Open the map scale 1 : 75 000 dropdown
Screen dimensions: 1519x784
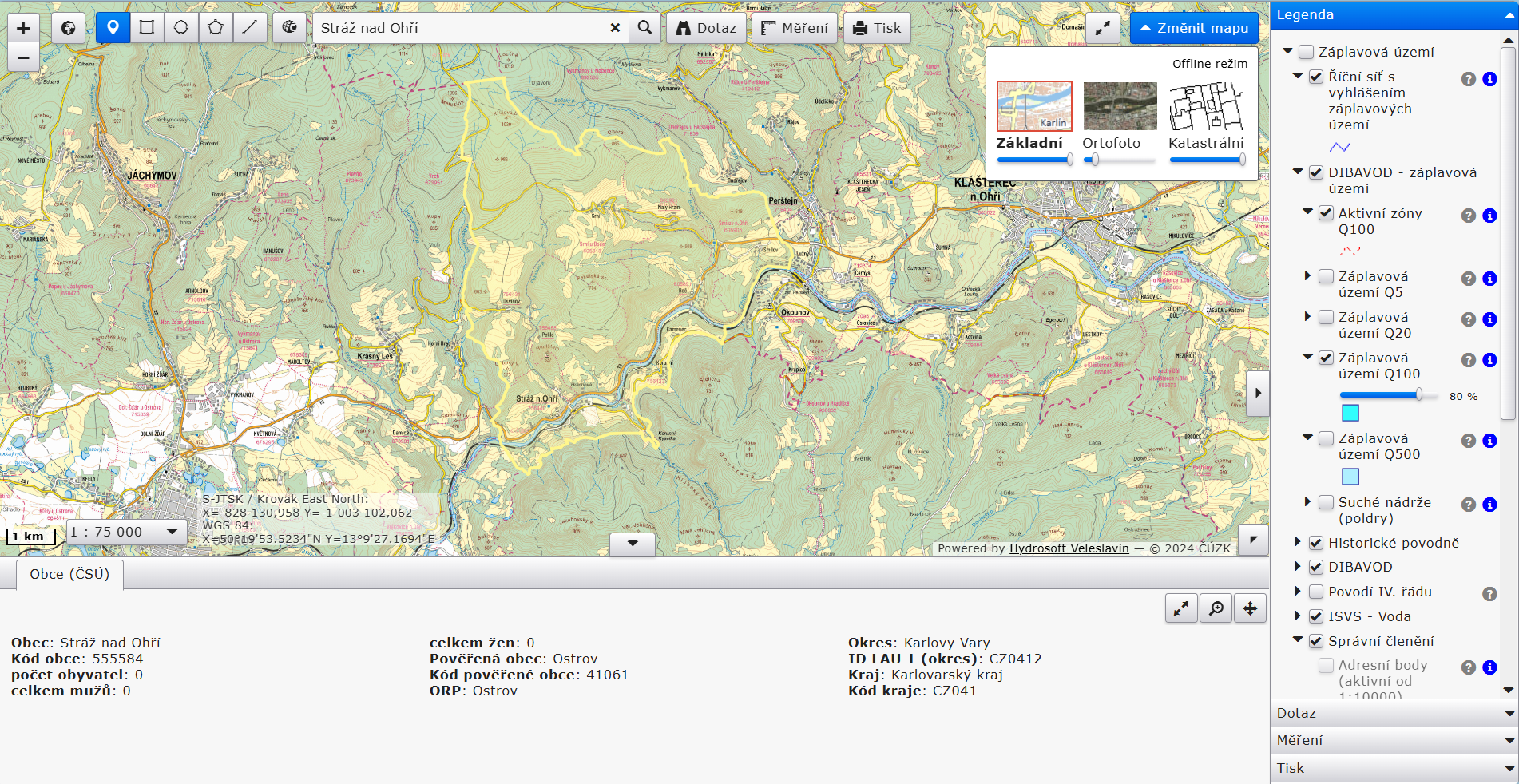tap(126, 532)
